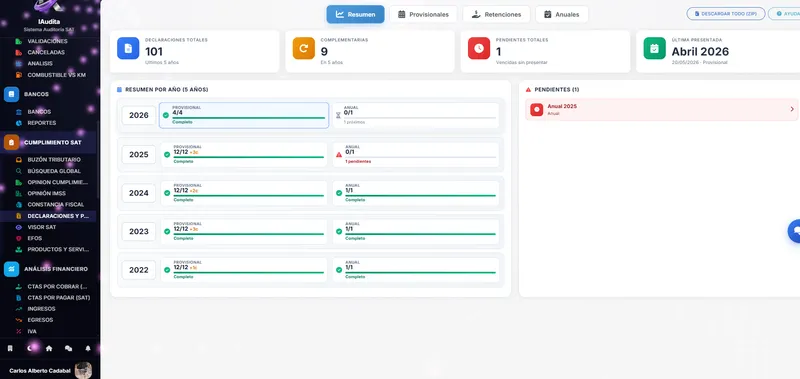Switch to the Provisionales tab

[423, 14]
